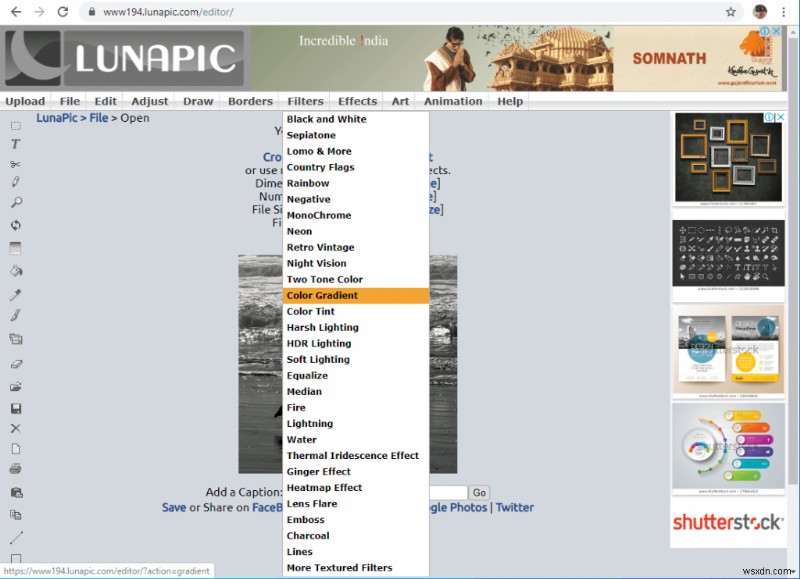Choose Black and White filter
The image size is (800, 579).
356,119
